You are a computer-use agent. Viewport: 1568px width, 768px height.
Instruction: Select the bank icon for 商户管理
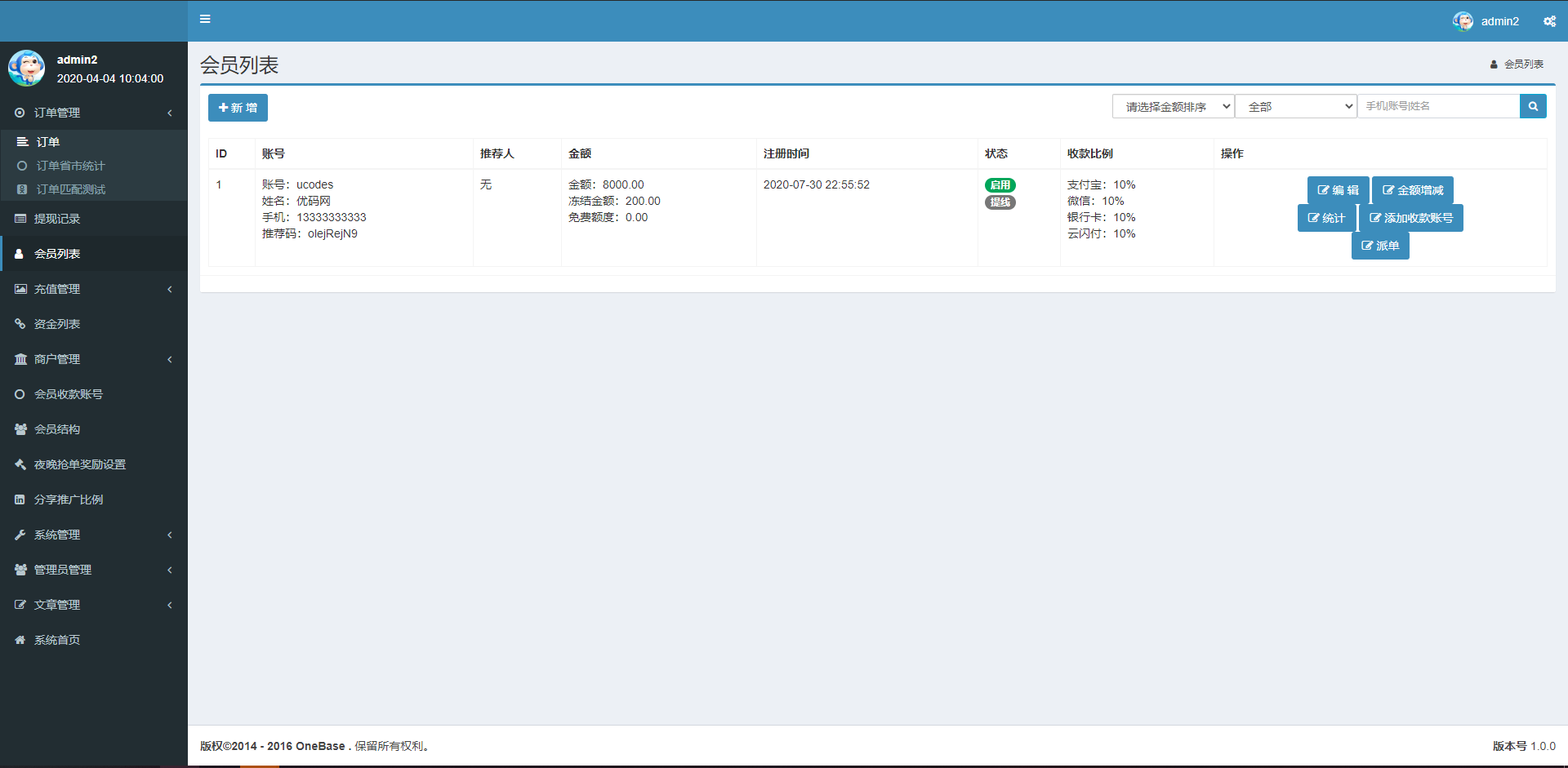20,358
